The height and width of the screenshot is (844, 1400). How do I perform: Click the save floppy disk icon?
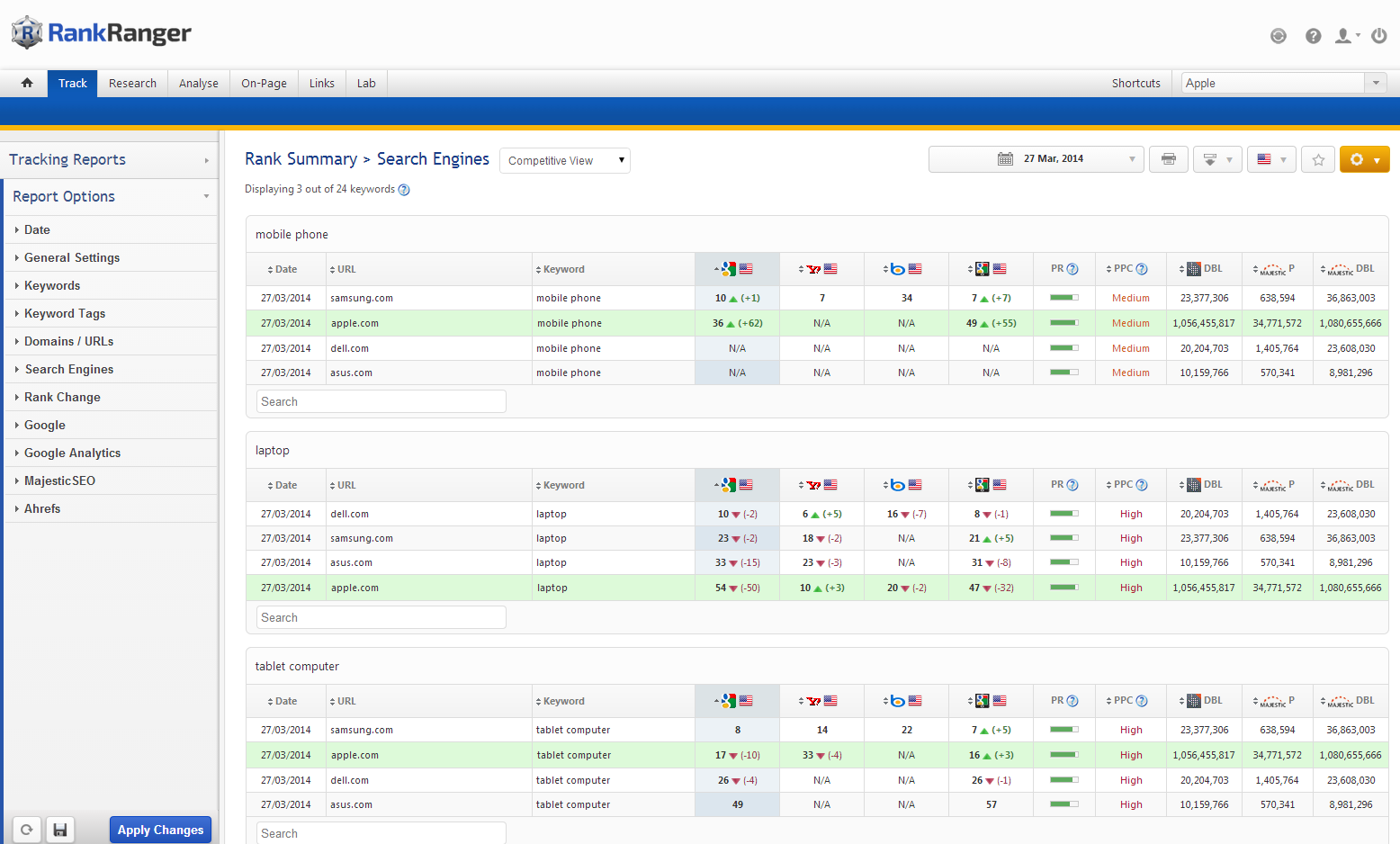60,830
